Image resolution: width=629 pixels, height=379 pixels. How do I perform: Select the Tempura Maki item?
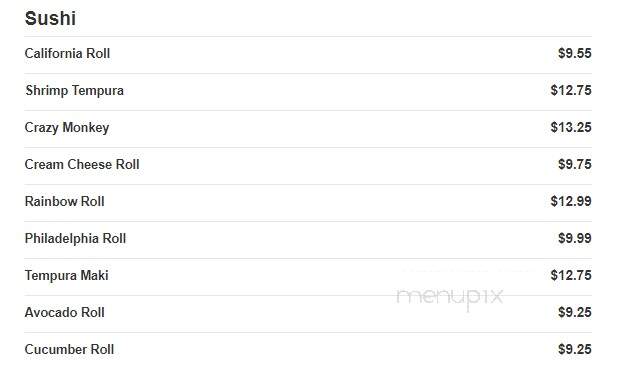point(67,276)
